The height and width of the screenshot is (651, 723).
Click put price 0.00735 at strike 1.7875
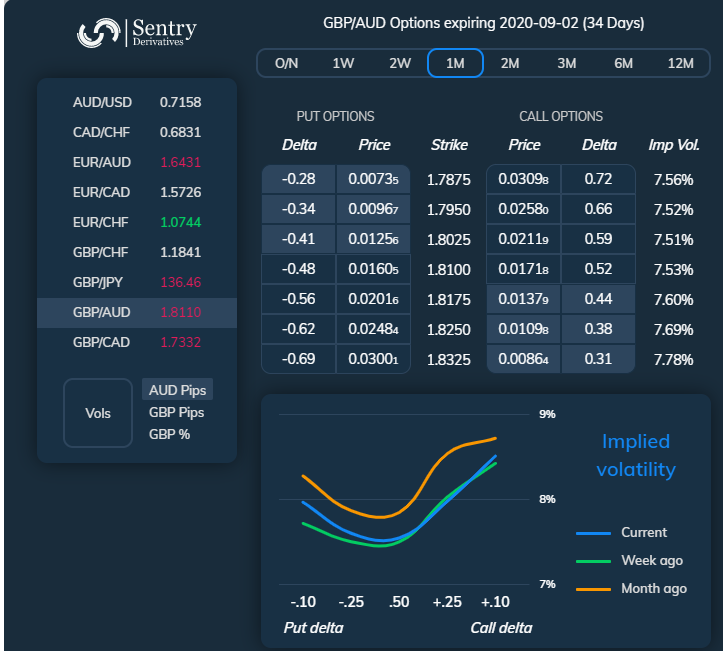[373, 179]
